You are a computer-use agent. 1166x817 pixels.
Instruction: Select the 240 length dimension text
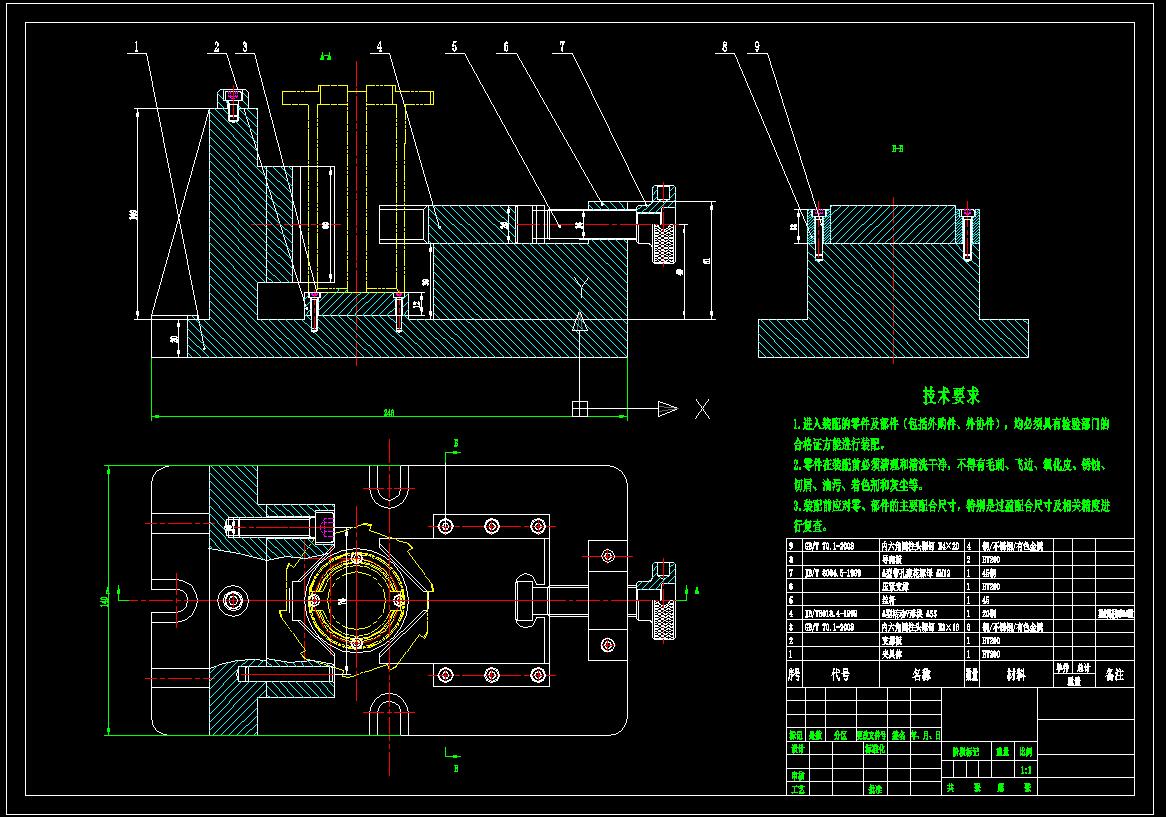click(388, 413)
